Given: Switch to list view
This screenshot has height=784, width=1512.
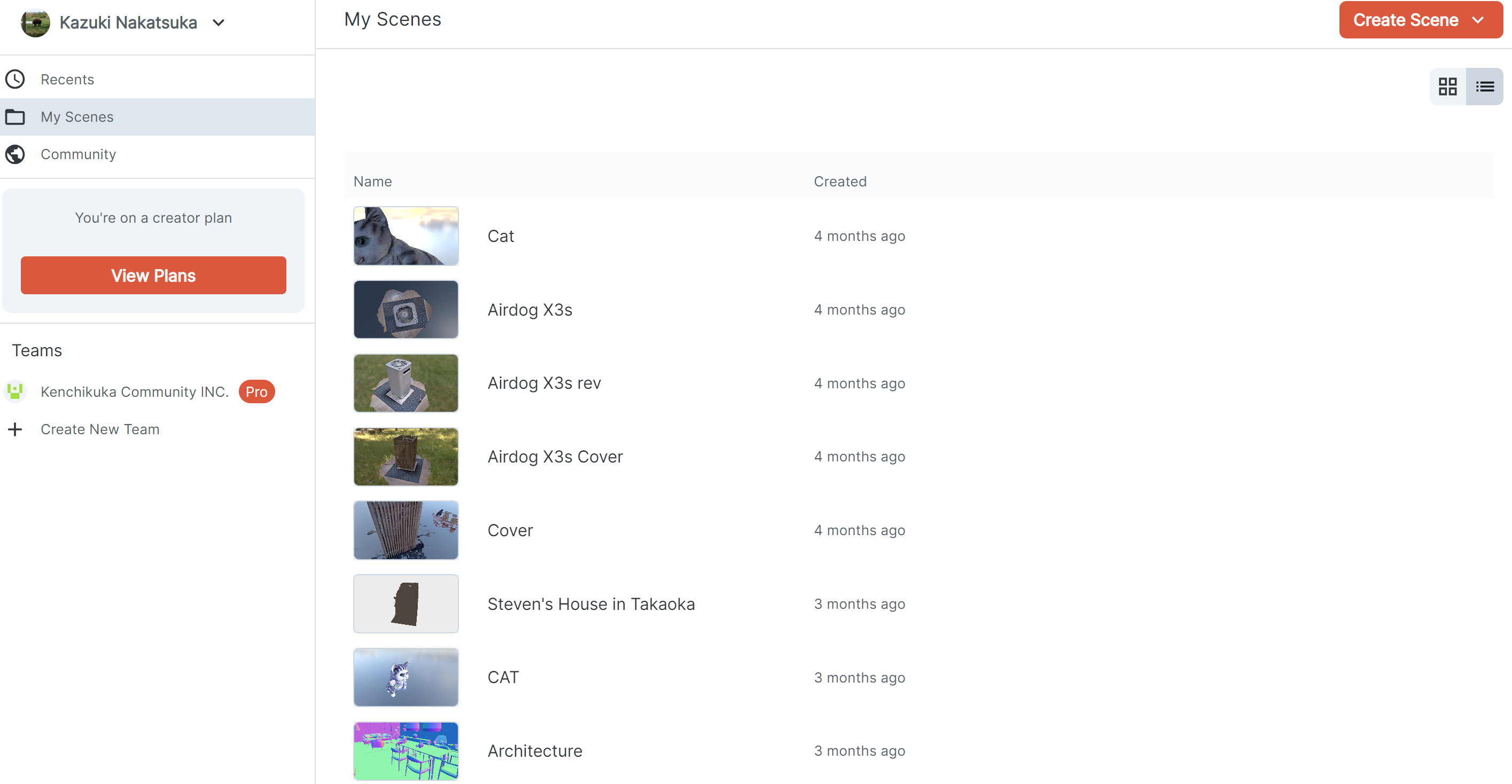Looking at the screenshot, I should 1484,87.
